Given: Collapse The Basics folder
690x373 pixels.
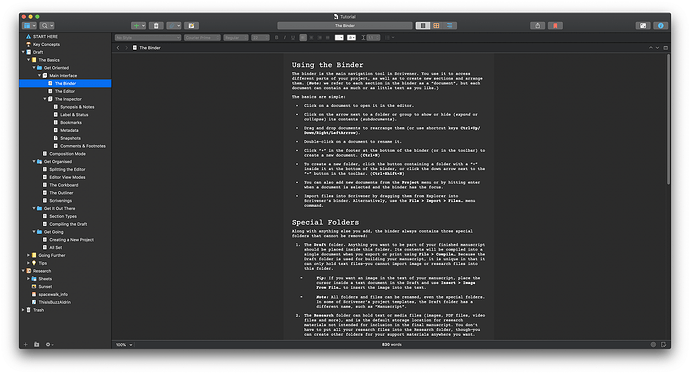Looking at the screenshot, I should 29,60.
